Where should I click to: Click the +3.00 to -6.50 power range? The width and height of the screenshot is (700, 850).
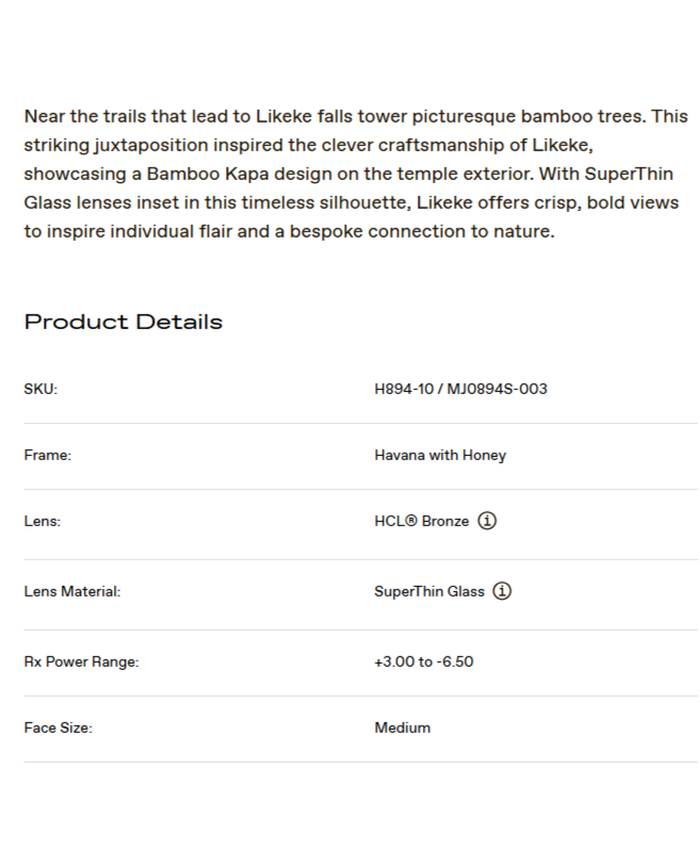point(424,661)
